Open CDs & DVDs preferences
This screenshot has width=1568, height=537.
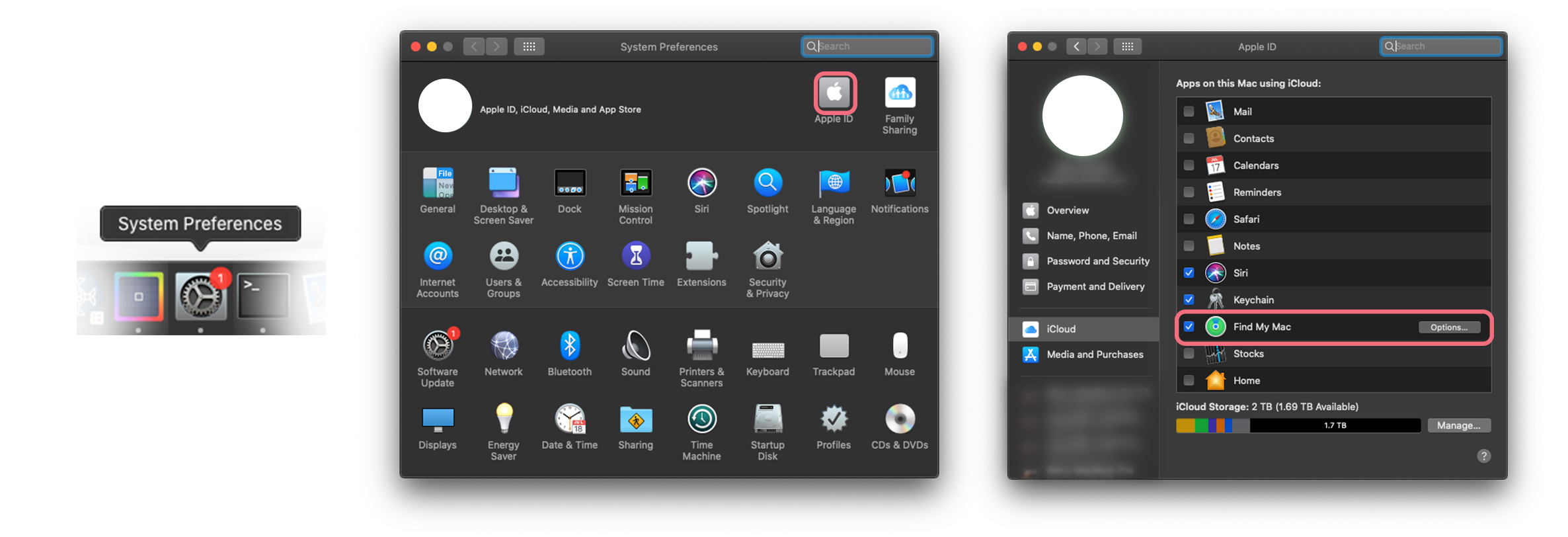coord(900,419)
